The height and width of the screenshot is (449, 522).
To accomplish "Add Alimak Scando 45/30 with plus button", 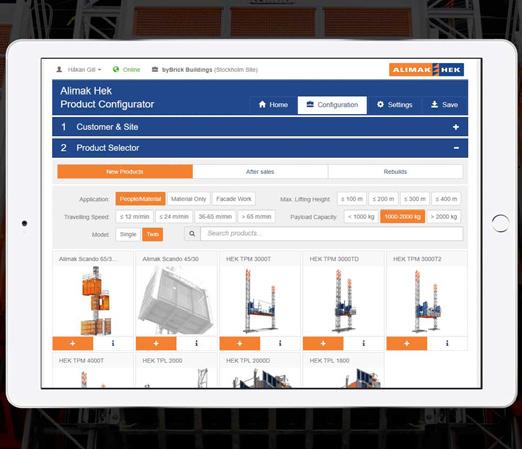I will pyautogui.click(x=156, y=343).
